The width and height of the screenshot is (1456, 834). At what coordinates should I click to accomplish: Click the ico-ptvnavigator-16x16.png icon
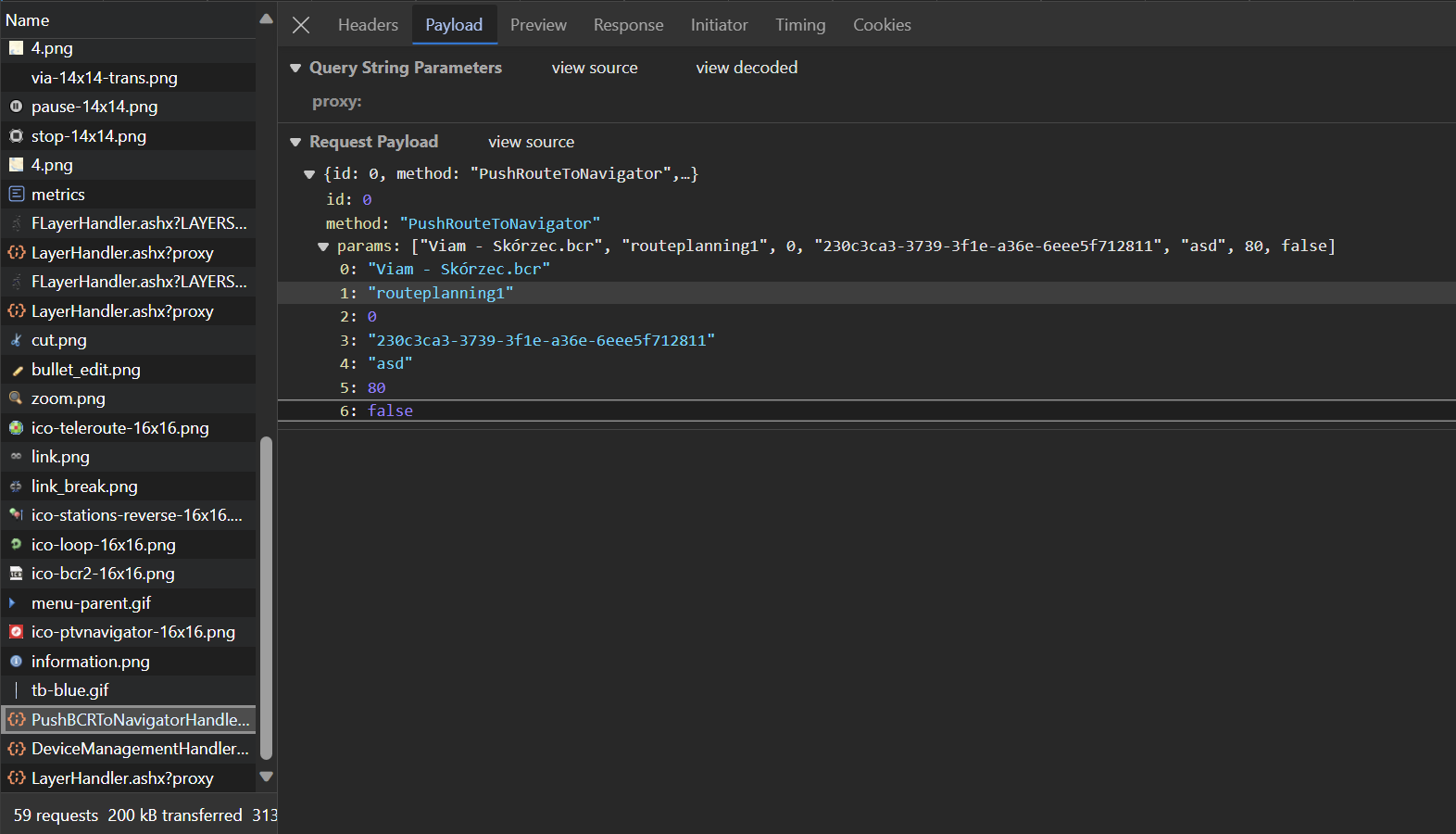point(16,632)
